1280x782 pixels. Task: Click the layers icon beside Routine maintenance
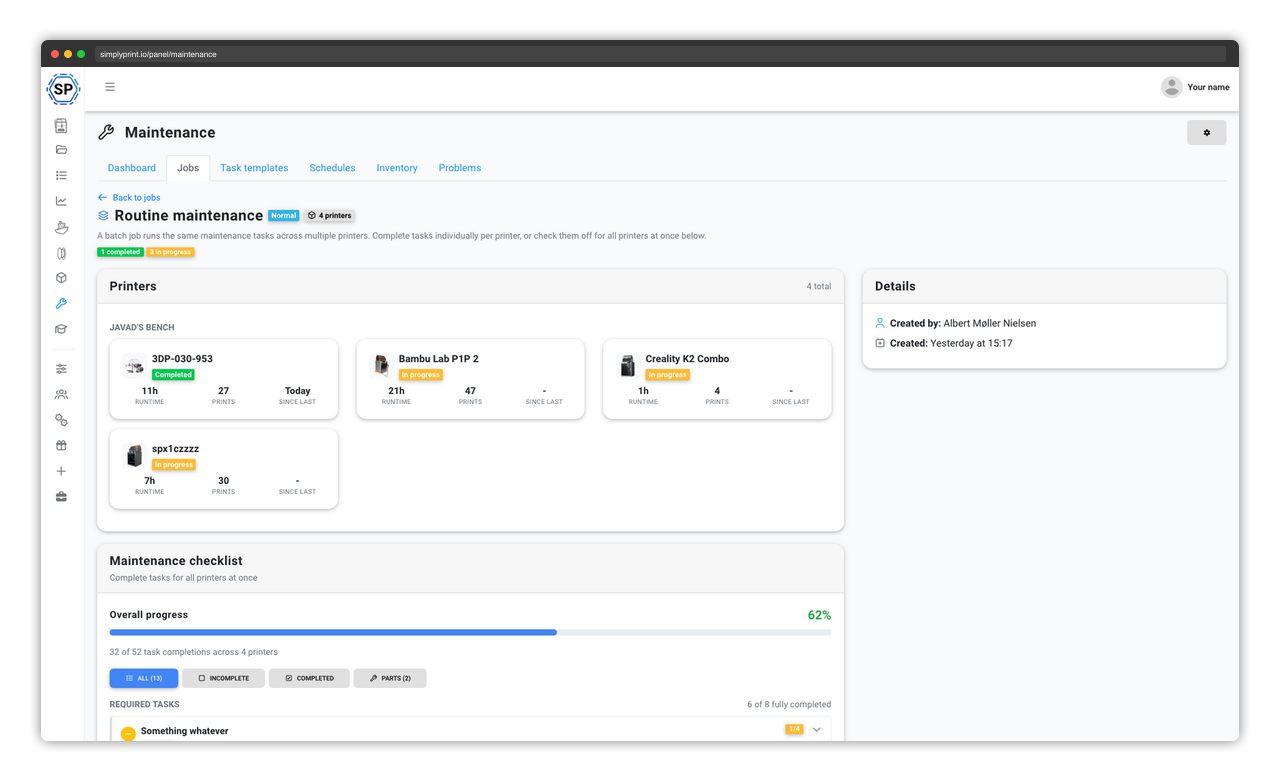point(103,216)
